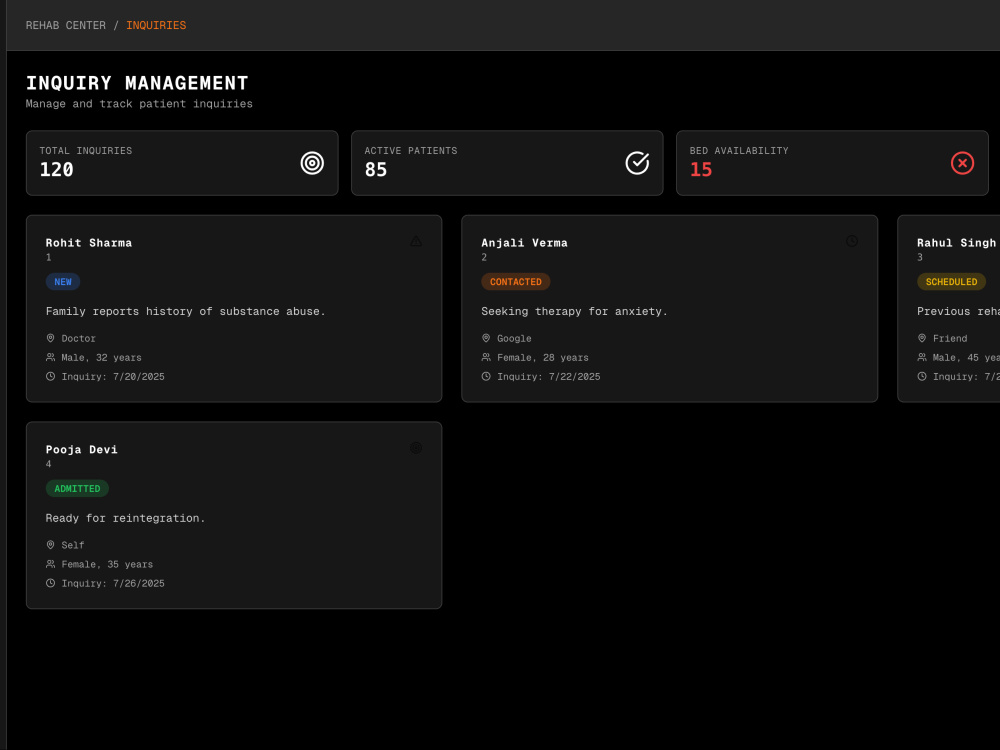Click clock icon beside Inquiry: 7/26/2025
This screenshot has width=1000, height=750.
(50, 583)
